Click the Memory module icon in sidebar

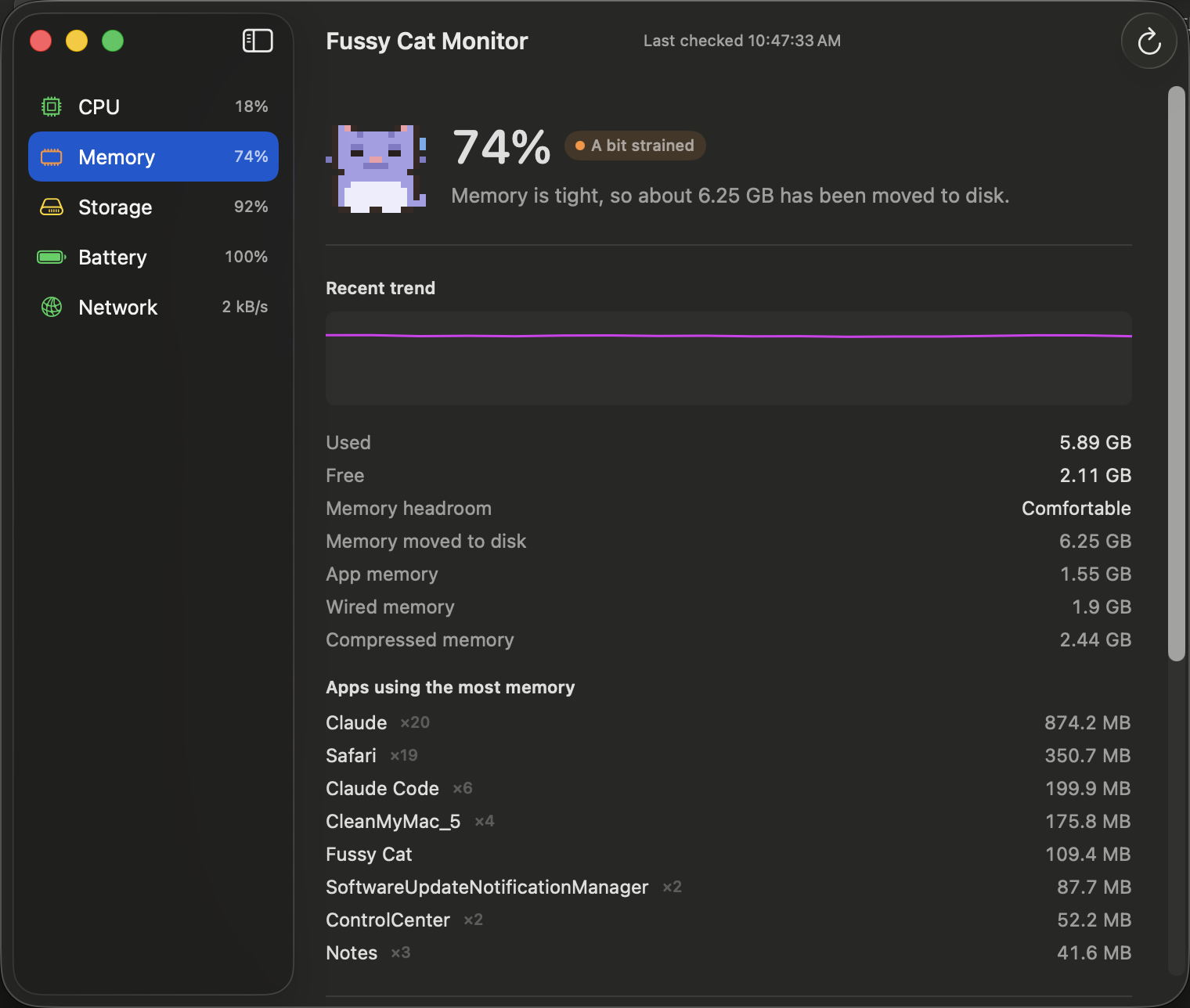(x=52, y=157)
